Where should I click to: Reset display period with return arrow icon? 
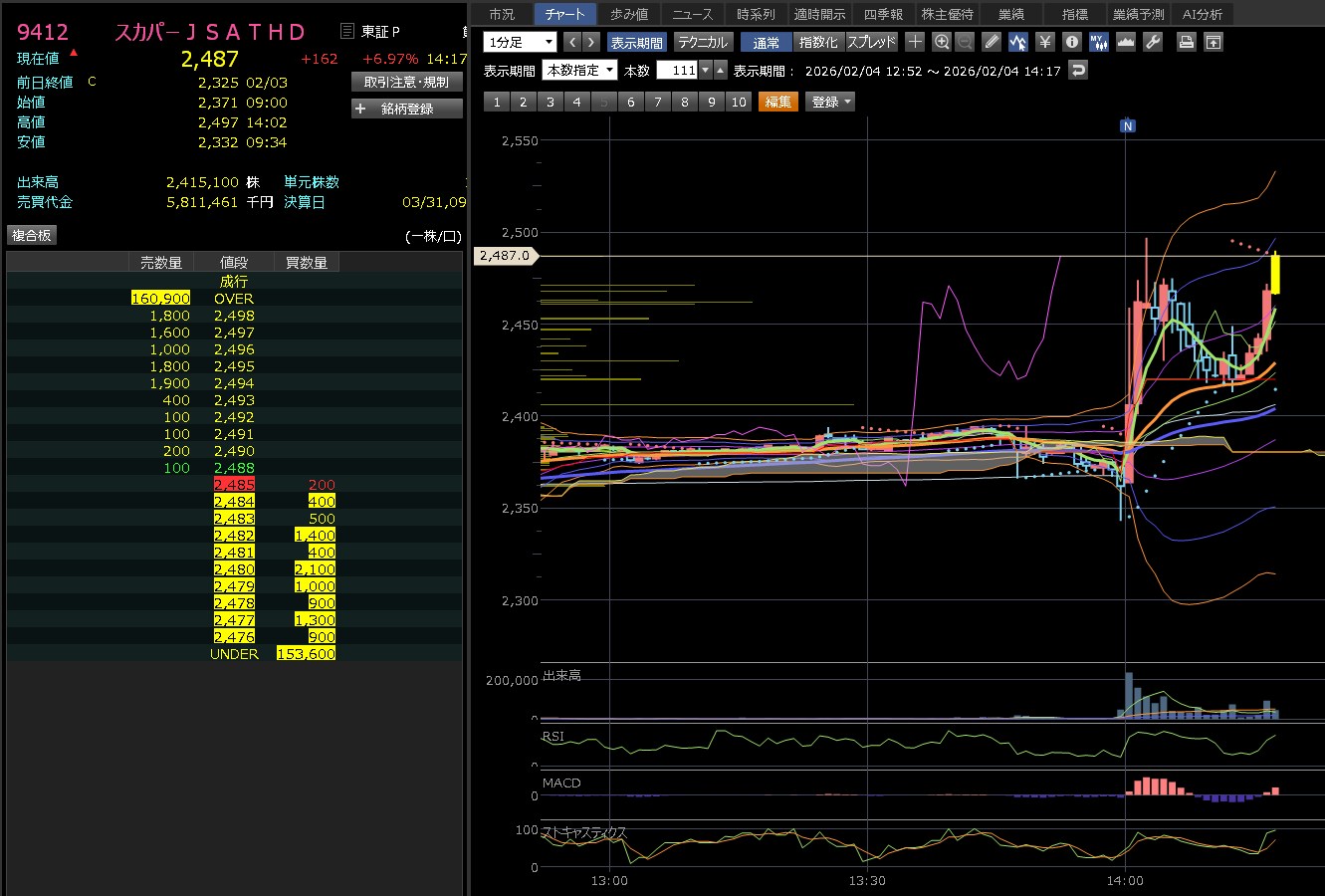coord(1077,70)
